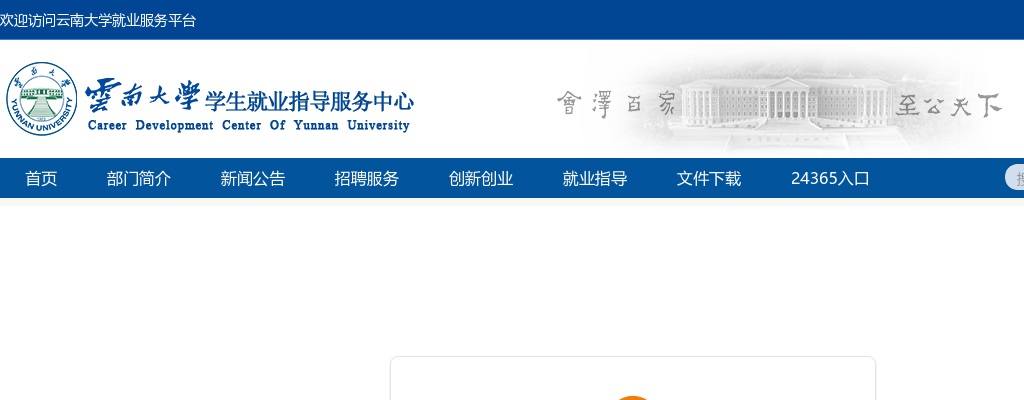Expand the 就业指导 navigation menu
1024x400 pixels.
595,179
